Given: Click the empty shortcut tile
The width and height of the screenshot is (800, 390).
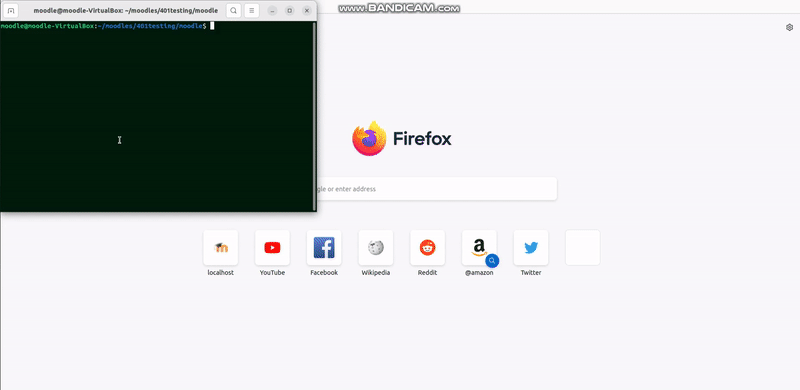Looking at the screenshot, I should pos(583,248).
